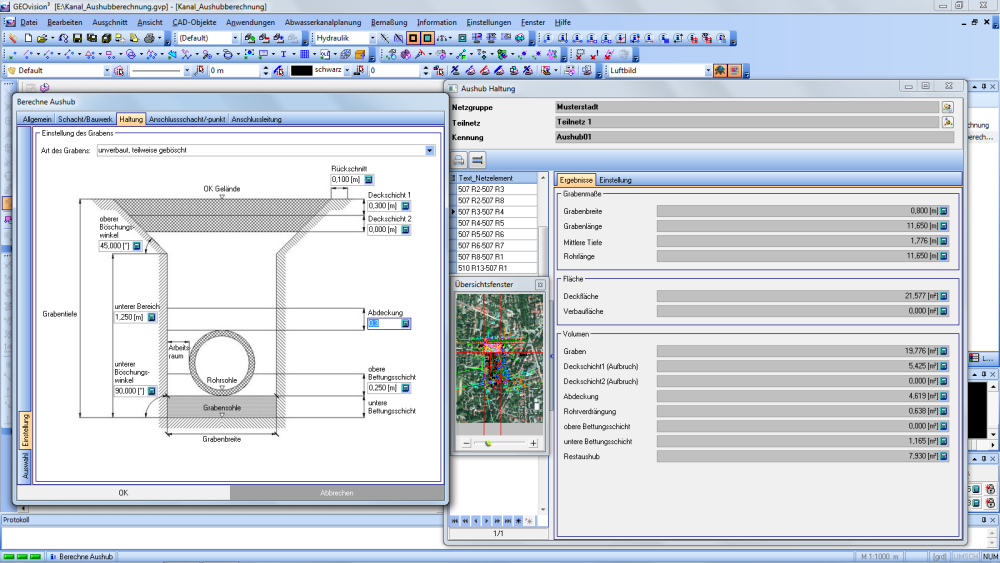Click the first-record navigation button under element list
This screenshot has width=1000, height=563.
click(455, 521)
